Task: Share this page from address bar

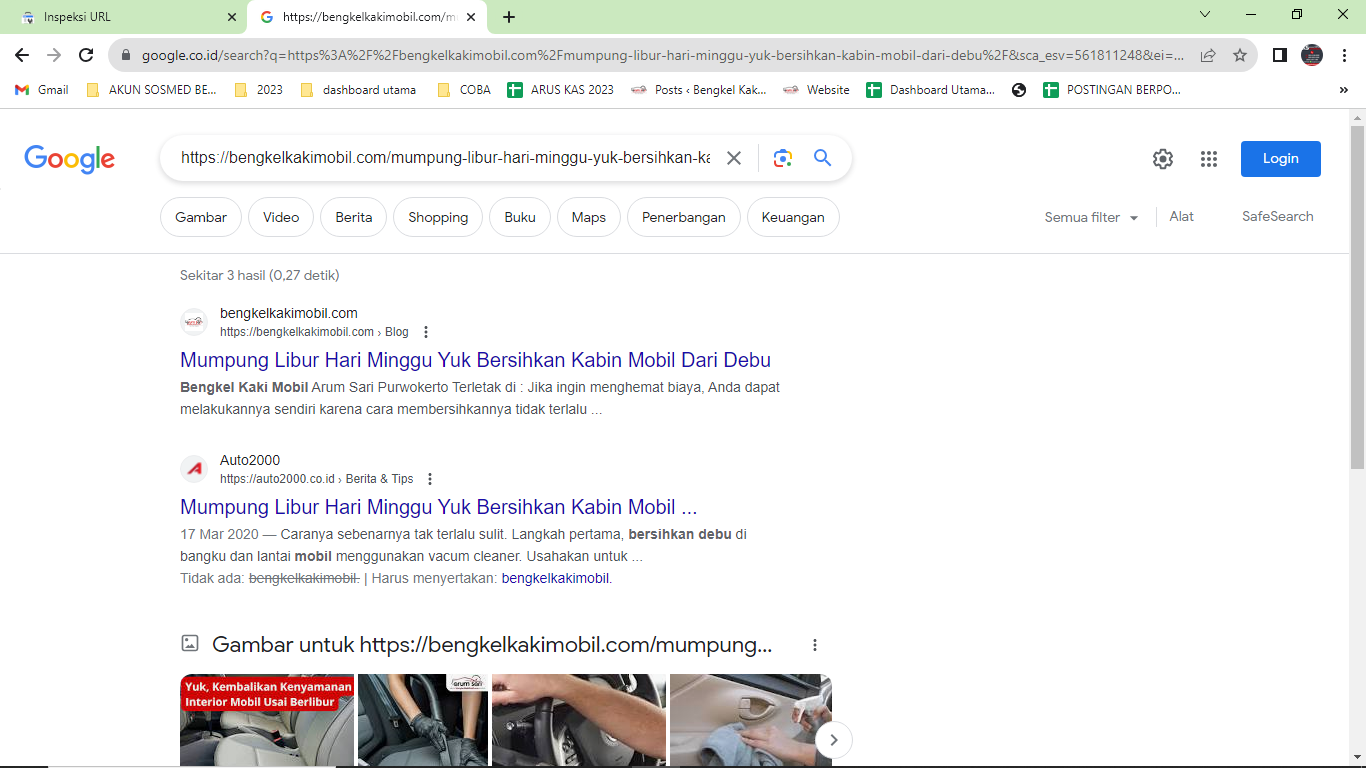Action: pos(1208,56)
